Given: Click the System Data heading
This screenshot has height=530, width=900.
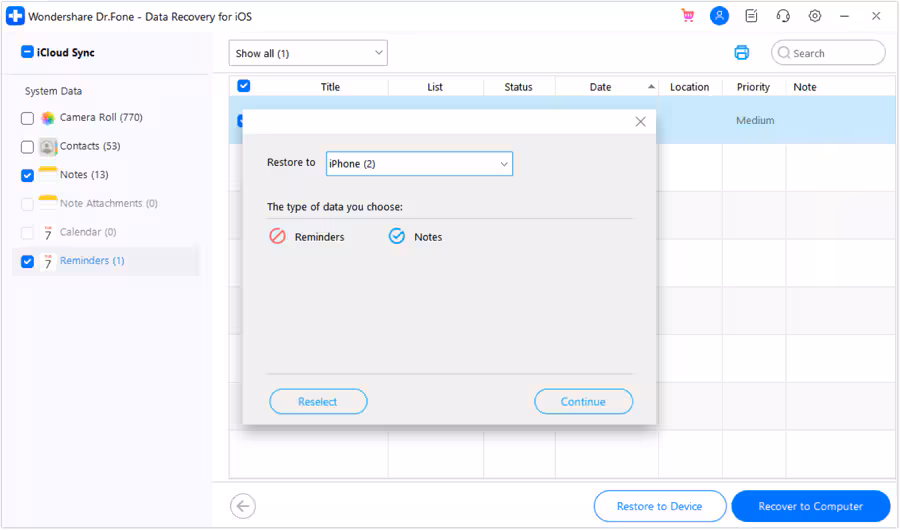Looking at the screenshot, I should [53, 91].
